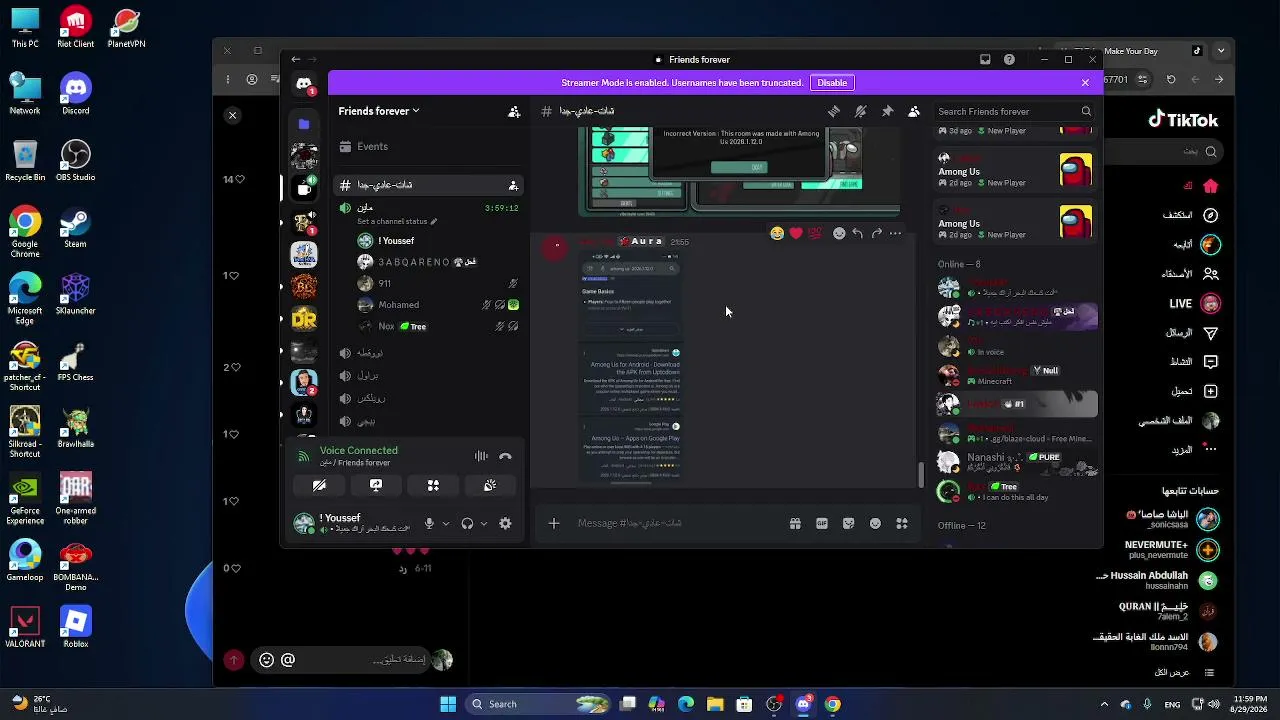Add reaction to the hovered message

point(839,233)
